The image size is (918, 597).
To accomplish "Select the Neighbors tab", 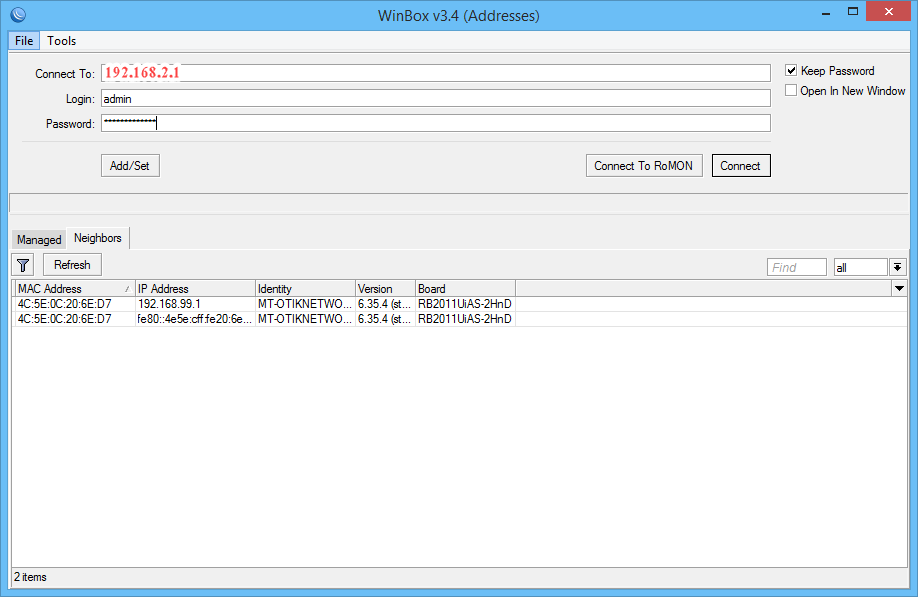I will tap(98, 238).
